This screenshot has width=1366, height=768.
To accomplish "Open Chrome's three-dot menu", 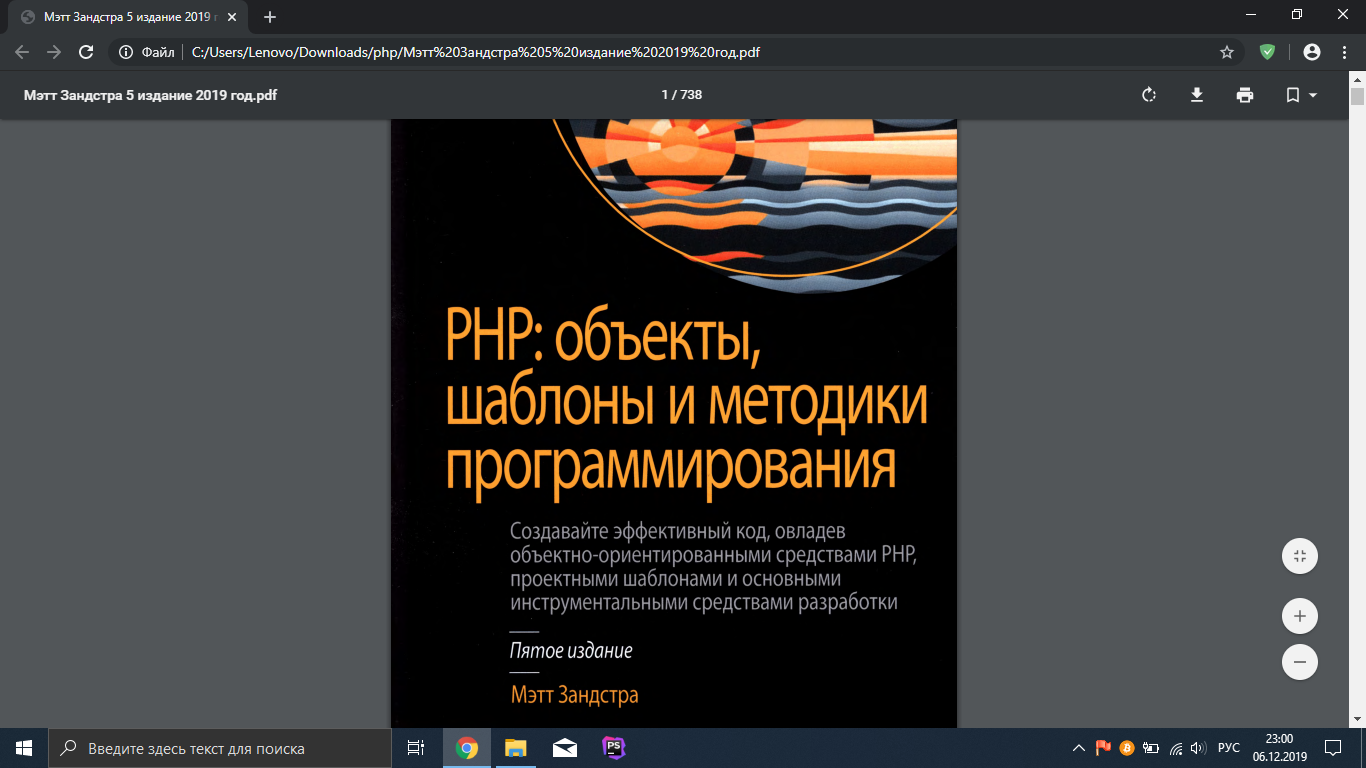I will pyautogui.click(x=1344, y=52).
